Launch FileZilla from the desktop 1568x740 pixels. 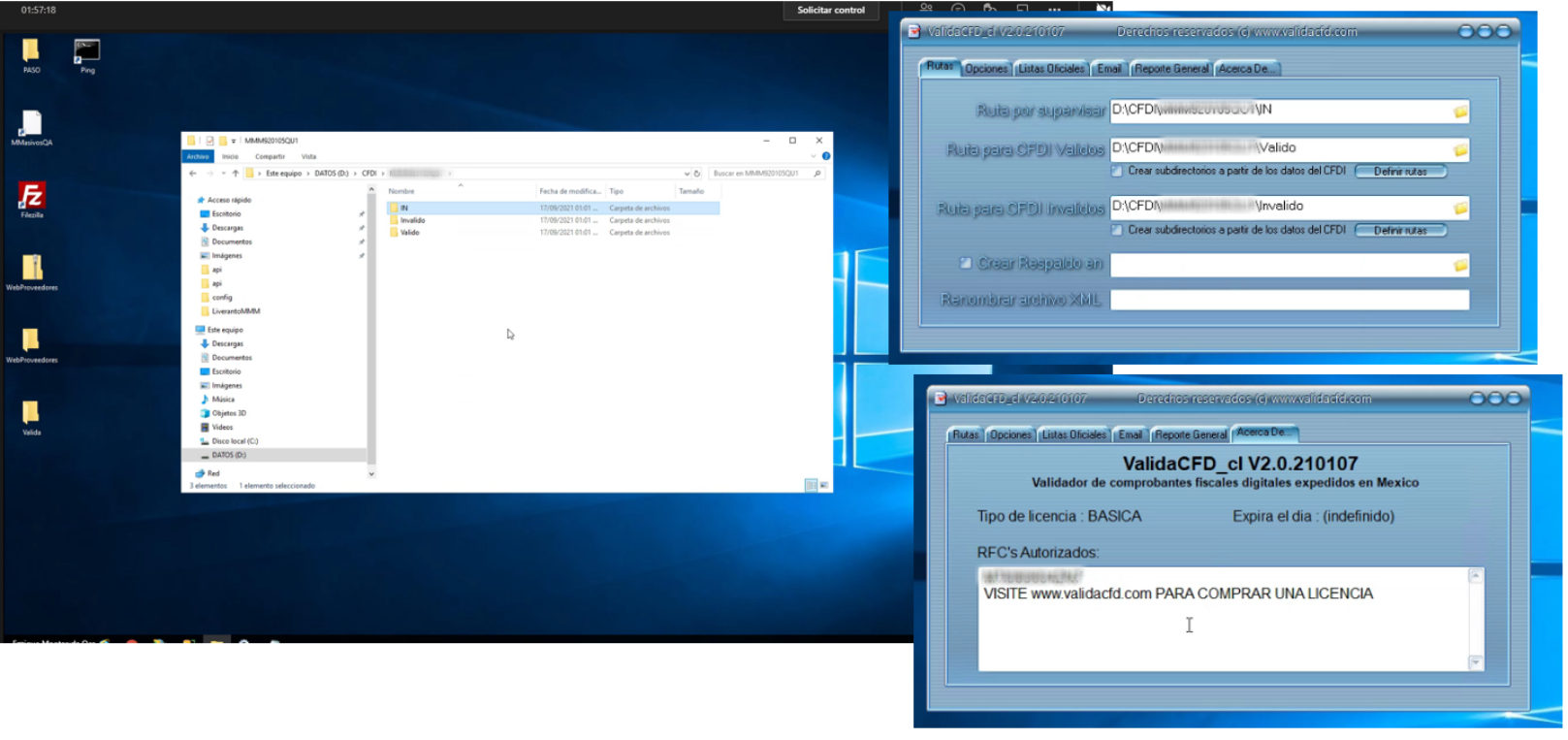[31, 200]
